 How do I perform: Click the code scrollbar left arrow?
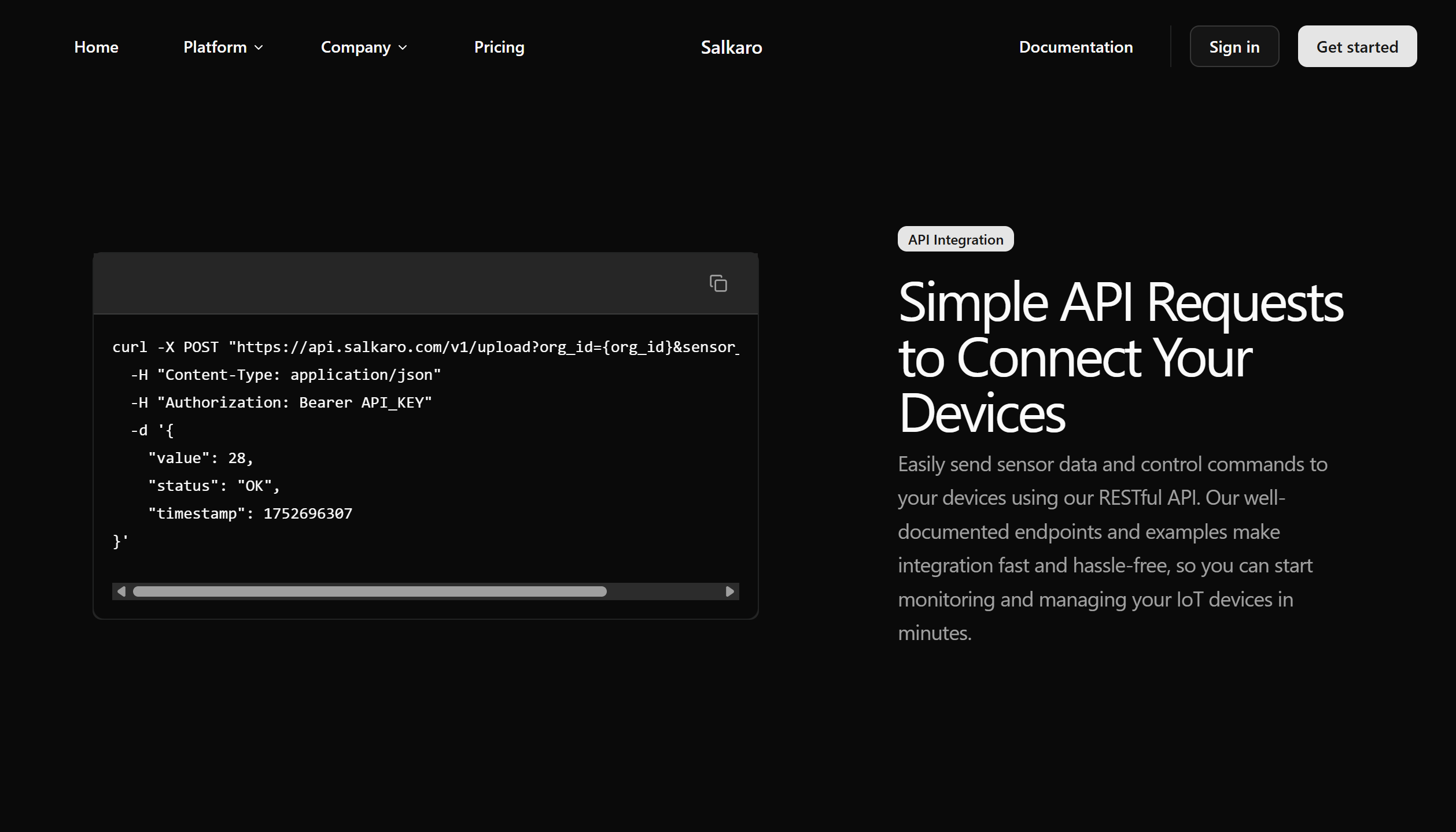pyautogui.click(x=121, y=591)
